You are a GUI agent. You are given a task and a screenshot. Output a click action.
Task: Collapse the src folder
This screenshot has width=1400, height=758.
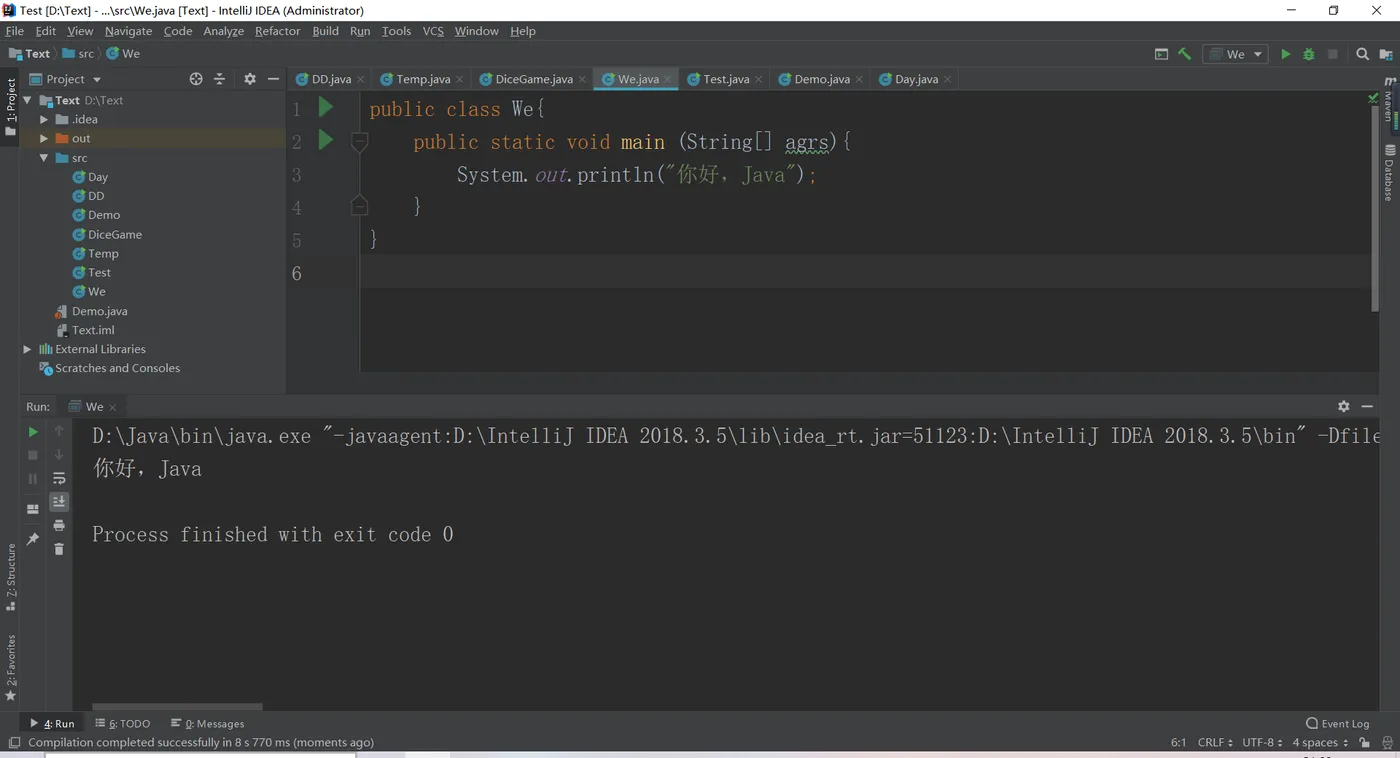[x=44, y=158]
